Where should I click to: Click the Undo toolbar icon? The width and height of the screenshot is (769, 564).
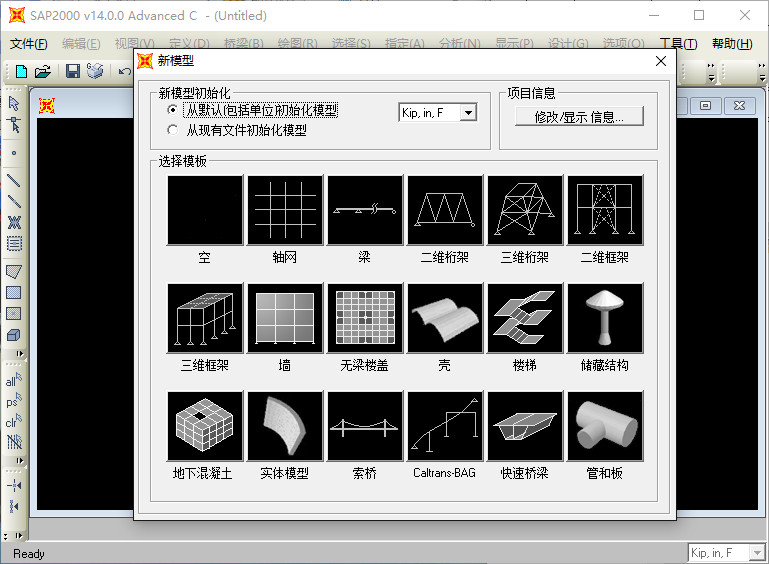pos(125,72)
